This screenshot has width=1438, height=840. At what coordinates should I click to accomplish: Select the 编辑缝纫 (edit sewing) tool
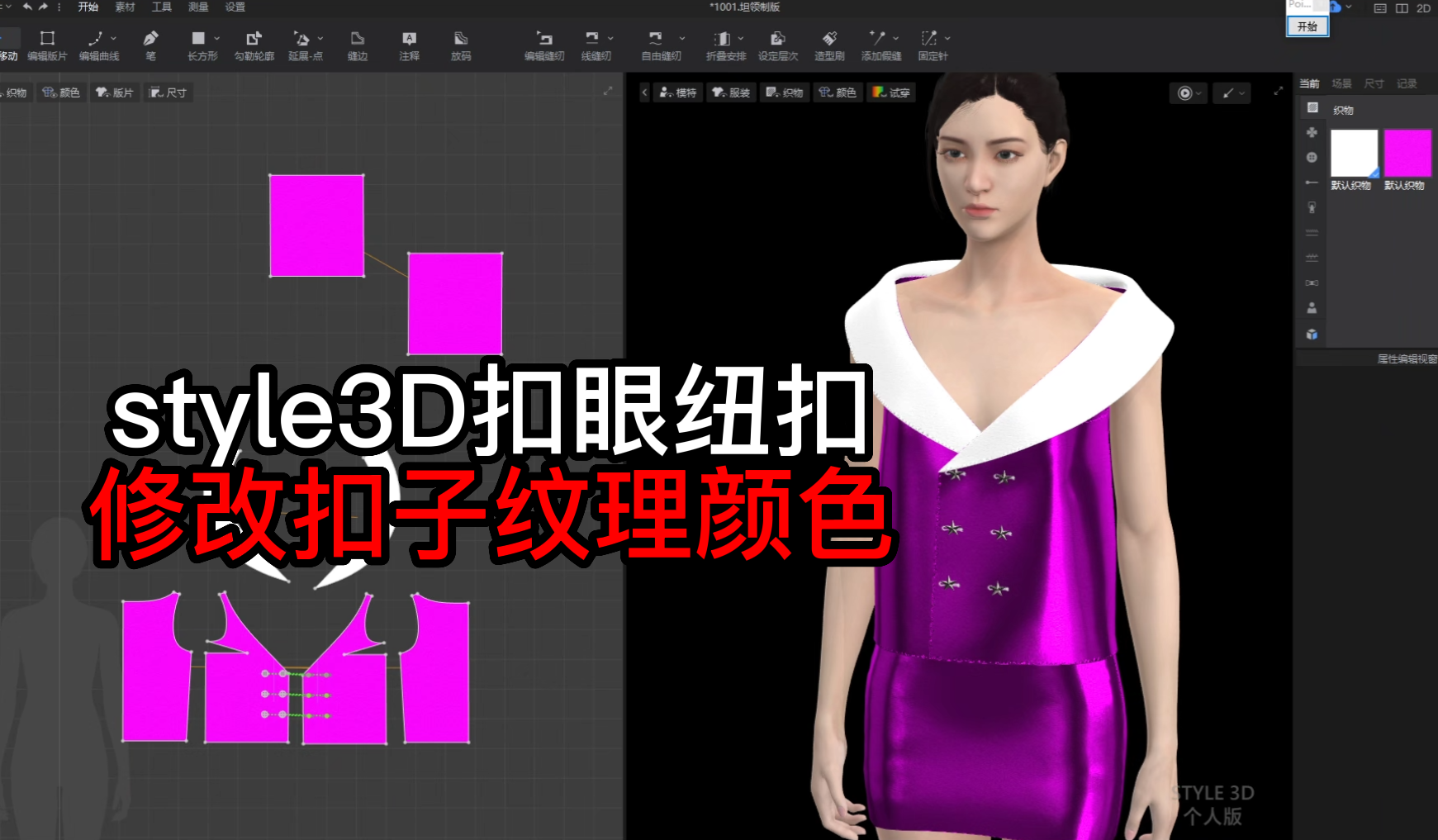click(544, 45)
